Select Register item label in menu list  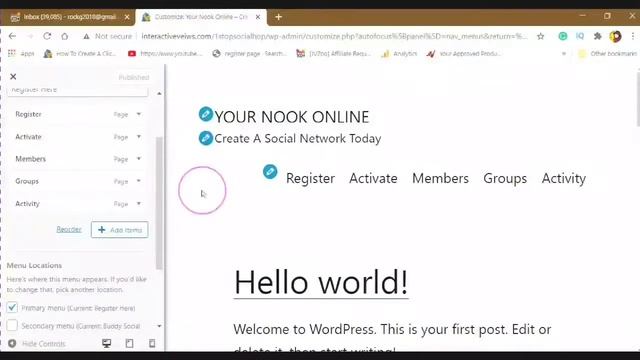28,114
